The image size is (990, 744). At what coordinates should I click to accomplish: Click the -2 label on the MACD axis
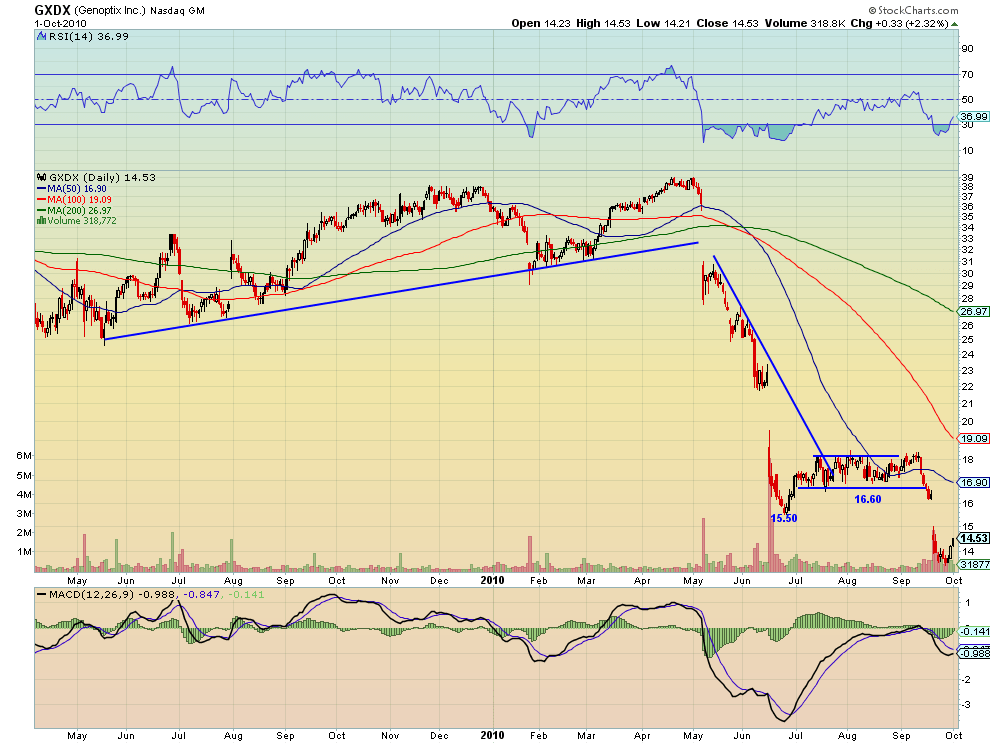coord(967,679)
